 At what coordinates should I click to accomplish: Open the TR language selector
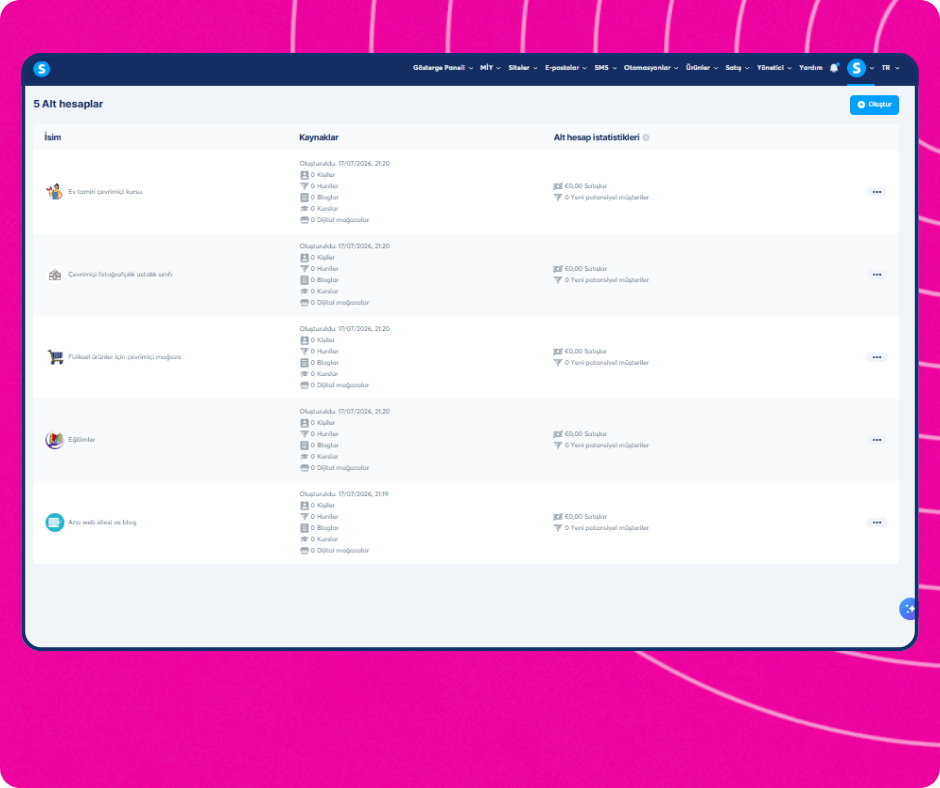890,68
